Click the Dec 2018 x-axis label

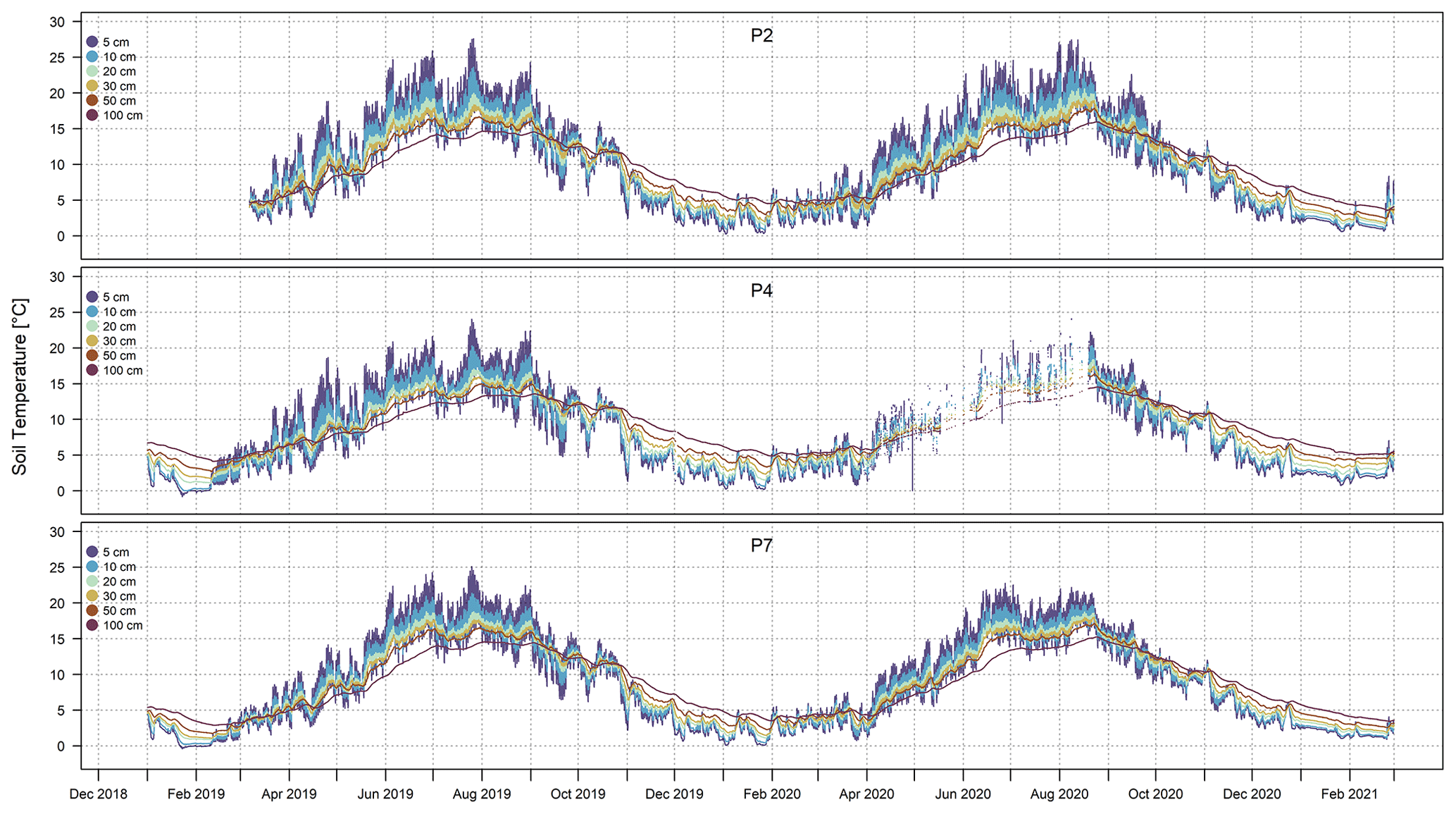[x=99, y=794]
